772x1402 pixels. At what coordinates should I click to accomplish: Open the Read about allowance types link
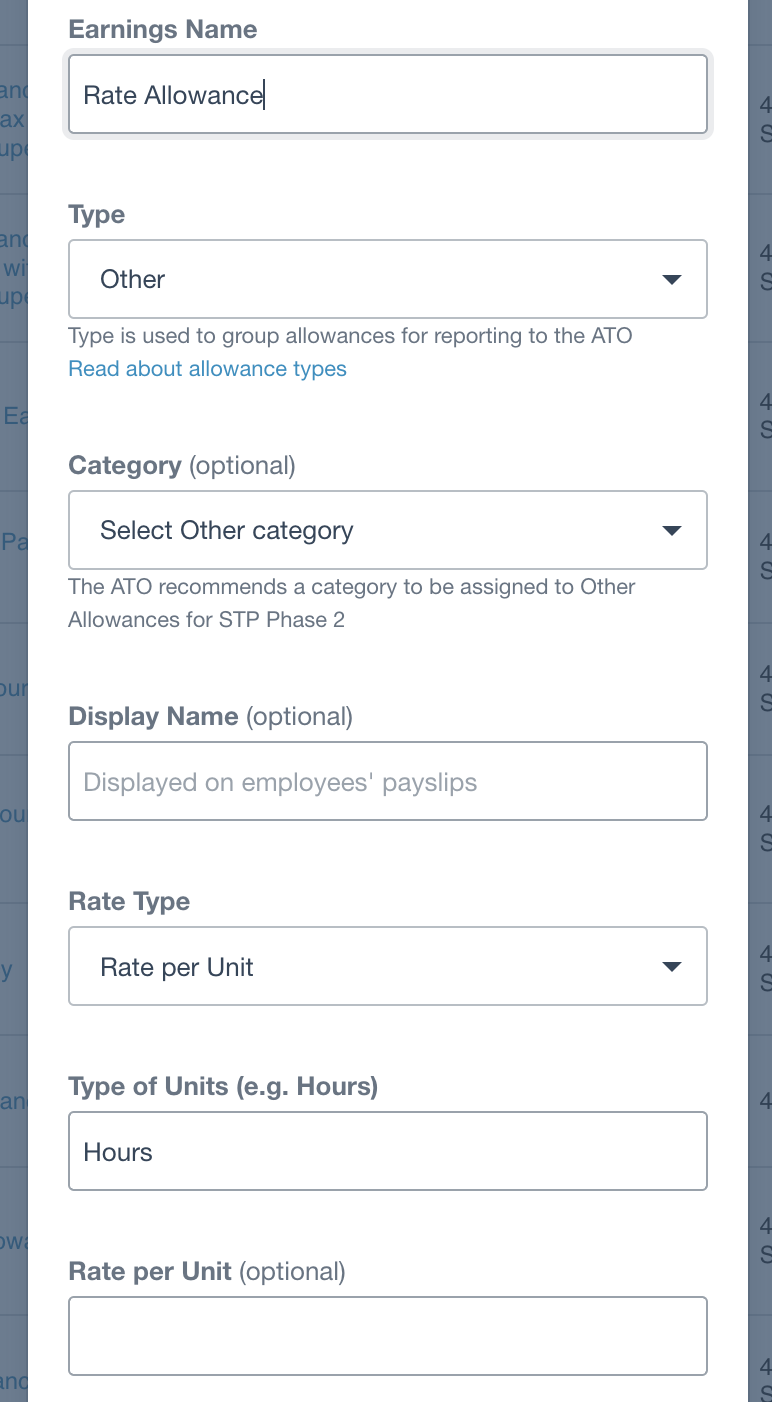click(207, 369)
